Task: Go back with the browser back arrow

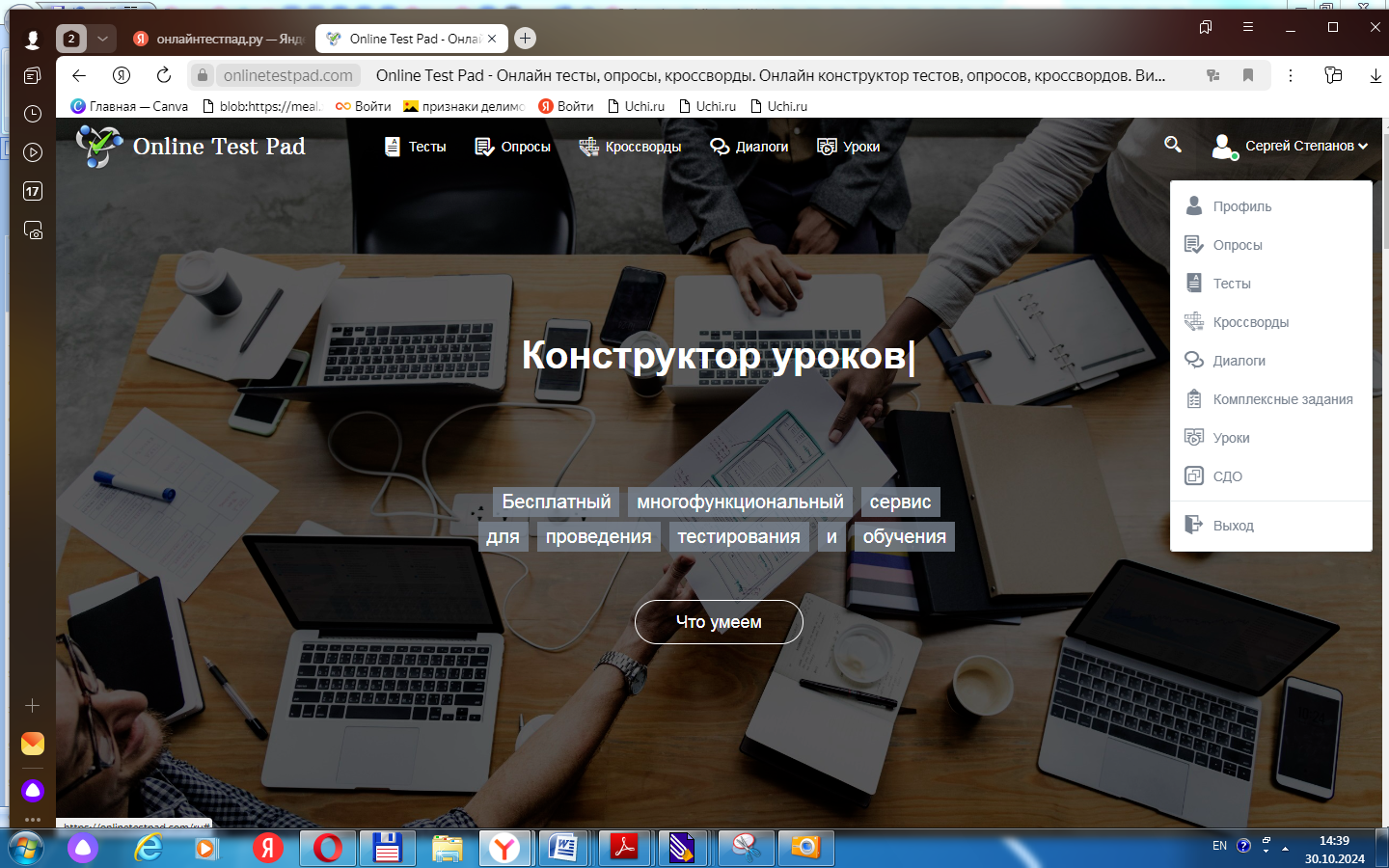Action: [79, 75]
